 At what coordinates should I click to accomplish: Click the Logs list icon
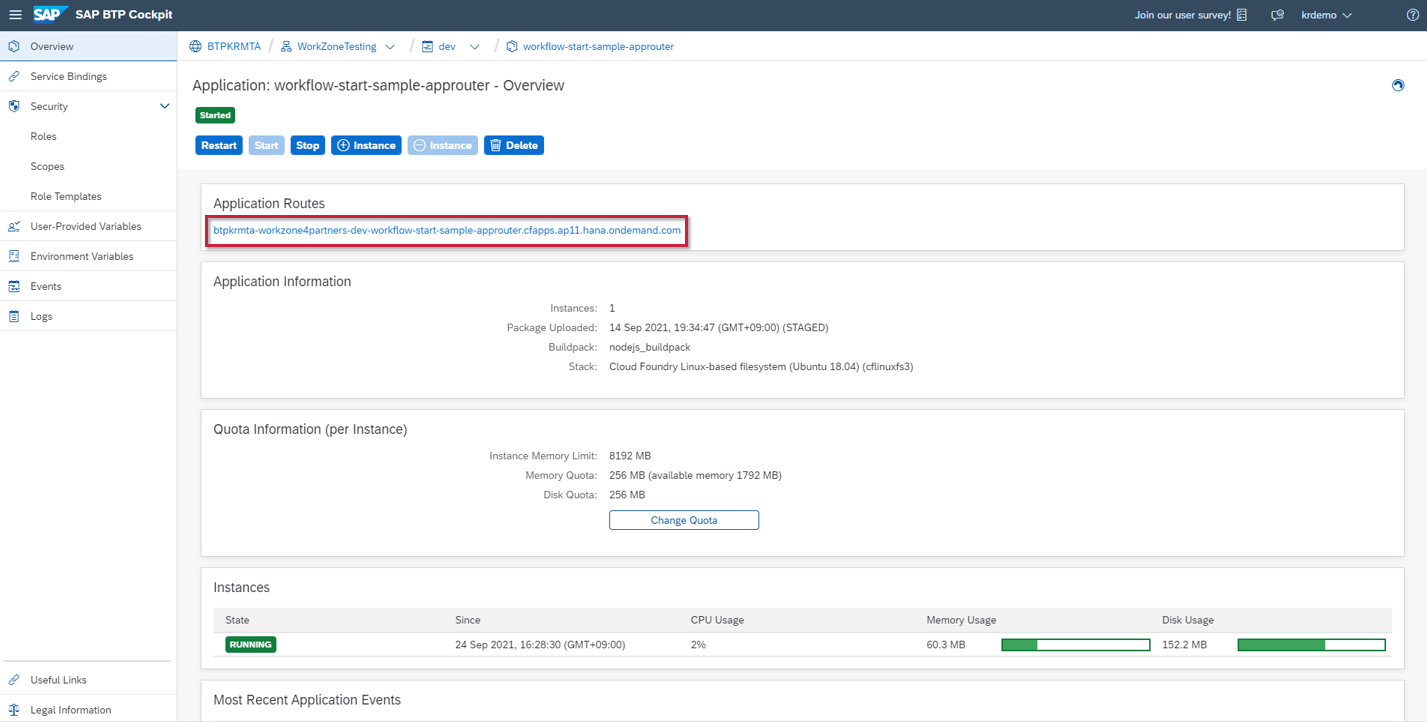[x=14, y=316]
